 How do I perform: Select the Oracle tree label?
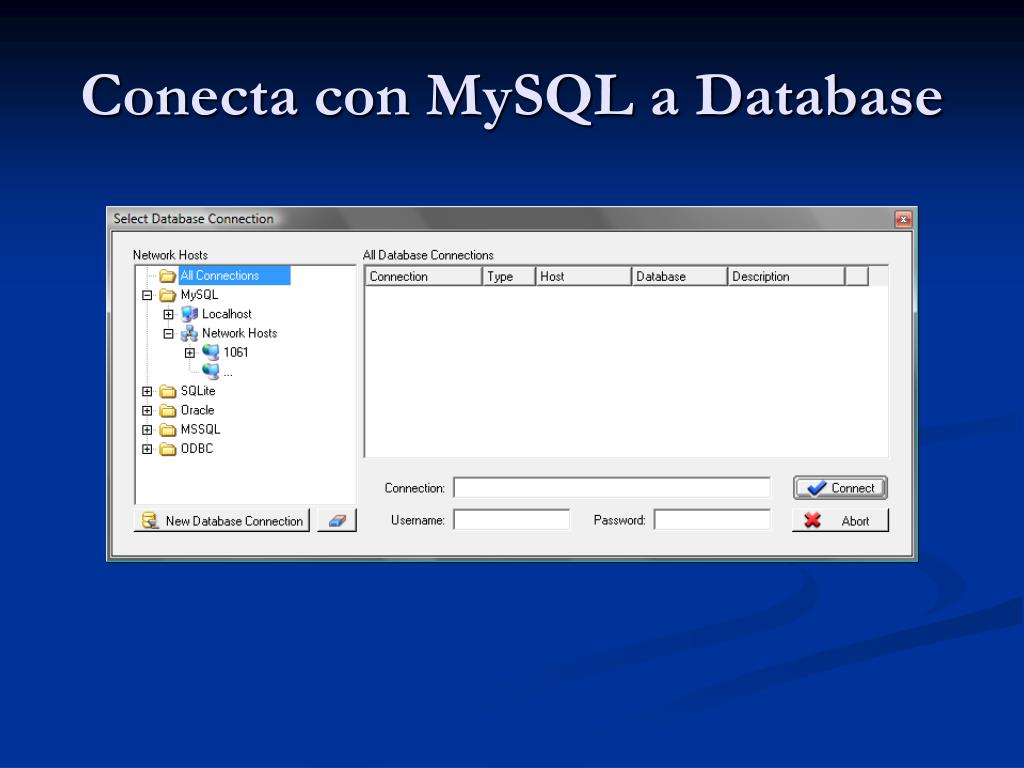click(x=197, y=410)
